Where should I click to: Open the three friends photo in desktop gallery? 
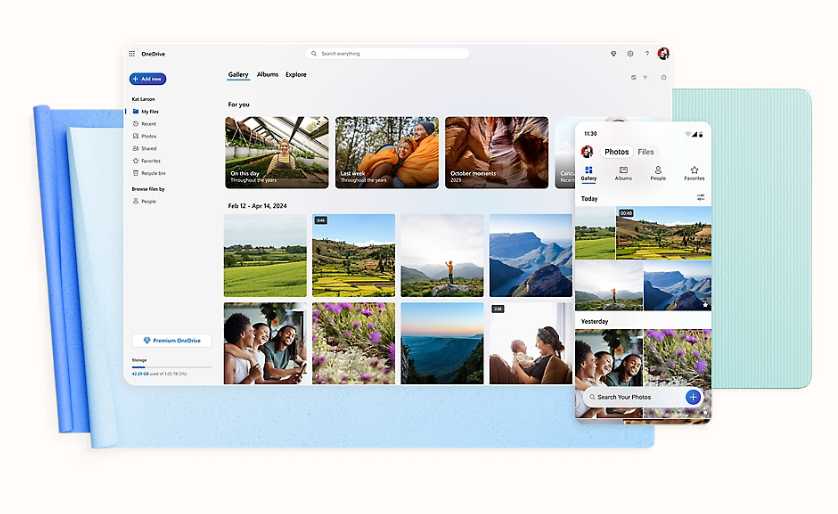point(265,344)
